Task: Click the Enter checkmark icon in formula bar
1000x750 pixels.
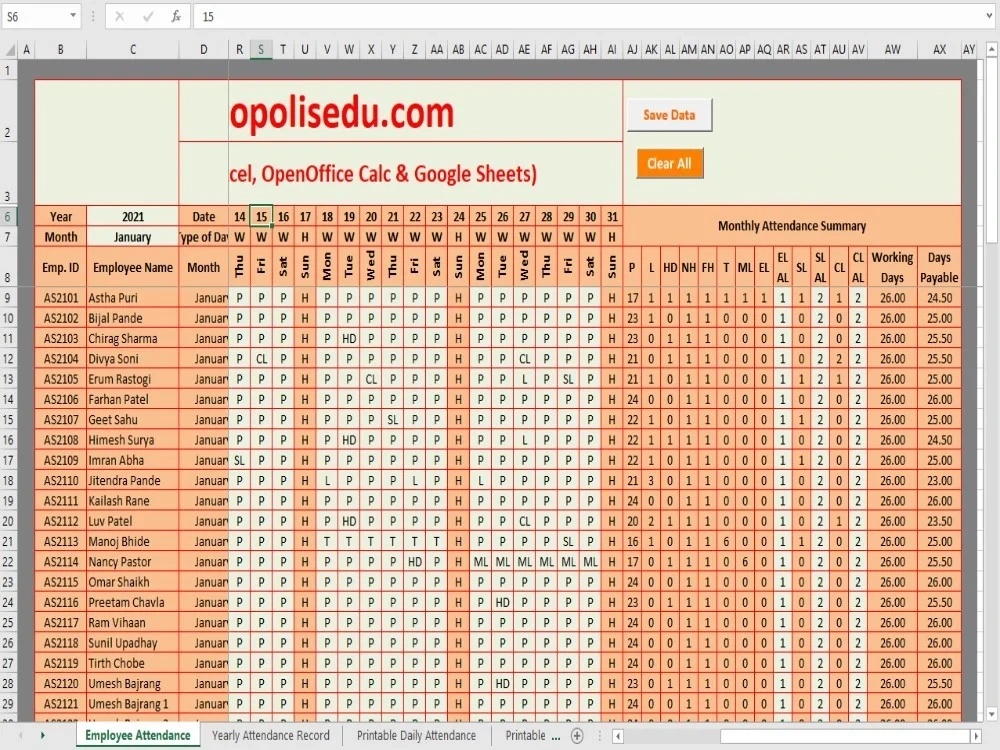Action: tap(148, 17)
